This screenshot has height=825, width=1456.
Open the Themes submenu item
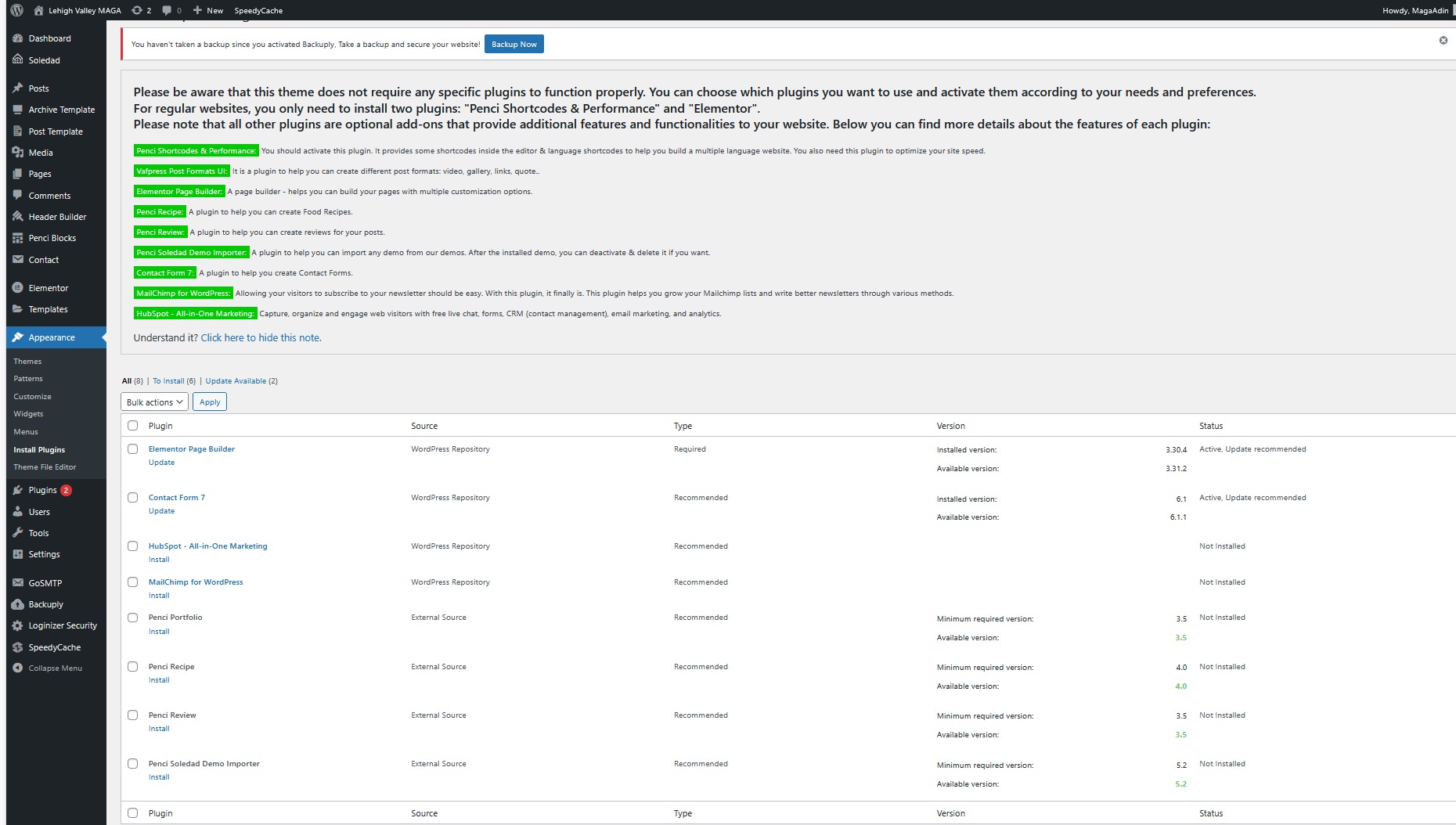(x=27, y=361)
